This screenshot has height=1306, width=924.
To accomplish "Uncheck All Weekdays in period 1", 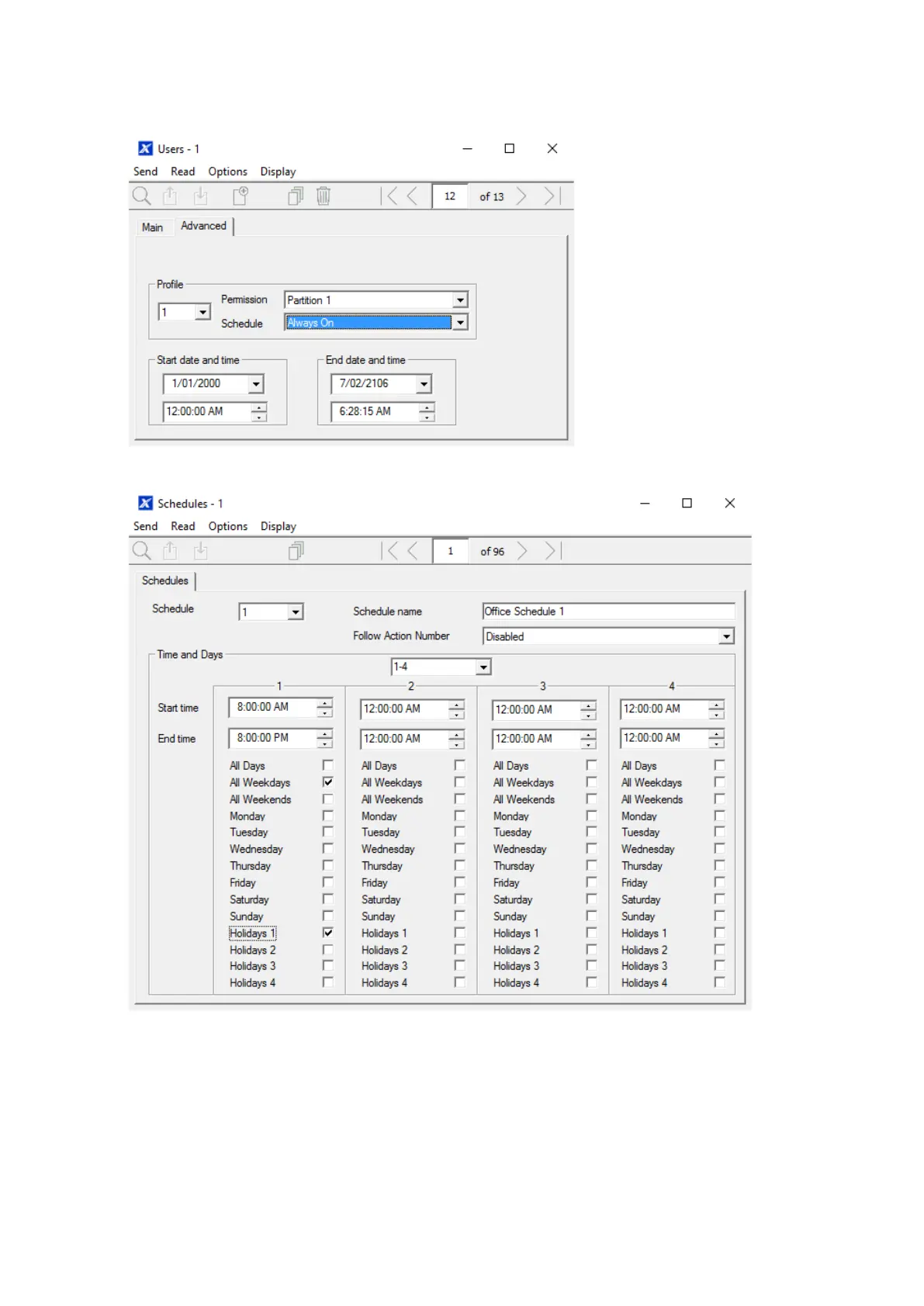I will [x=328, y=782].
